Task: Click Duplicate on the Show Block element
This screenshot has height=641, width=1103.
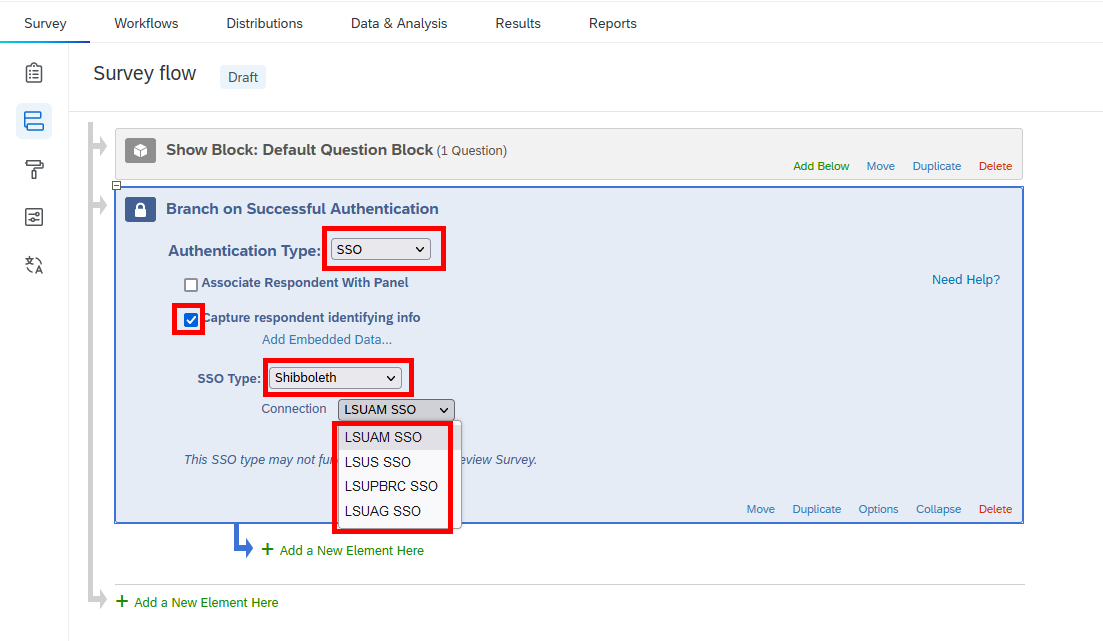Action: (936, 166)
